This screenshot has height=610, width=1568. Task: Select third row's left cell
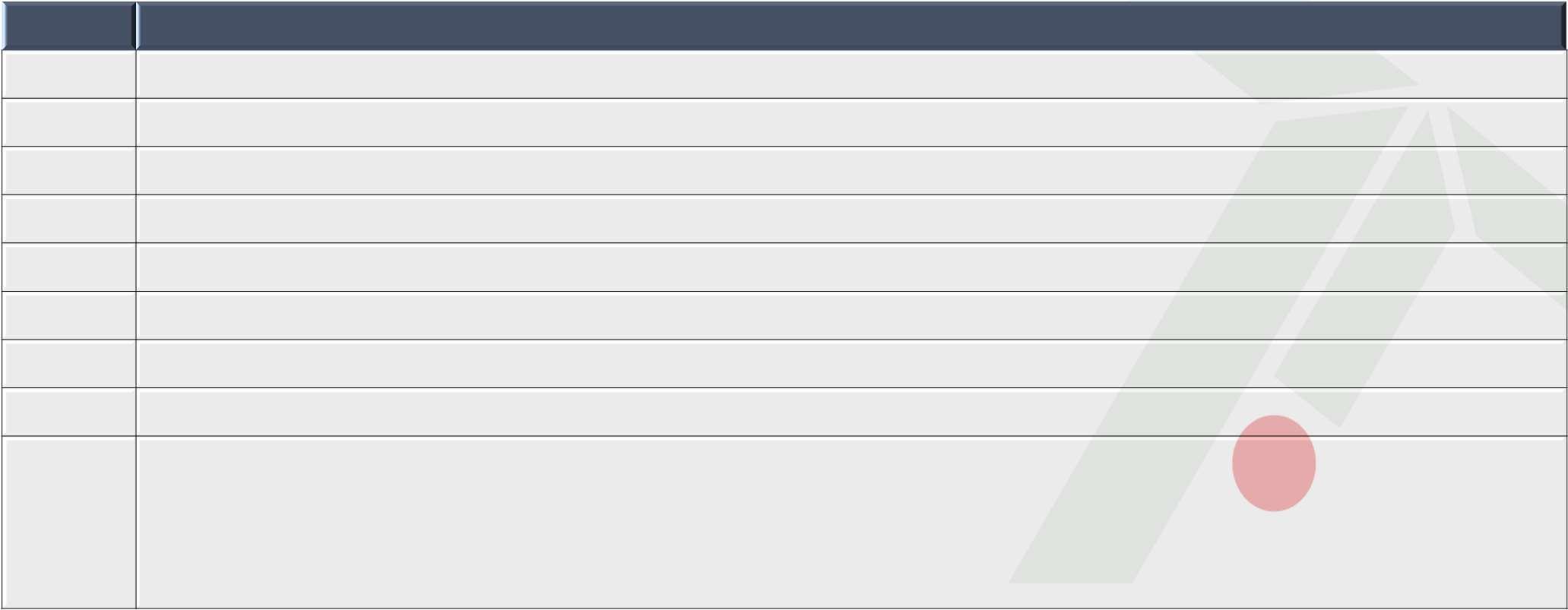click(x=68, y=171)
